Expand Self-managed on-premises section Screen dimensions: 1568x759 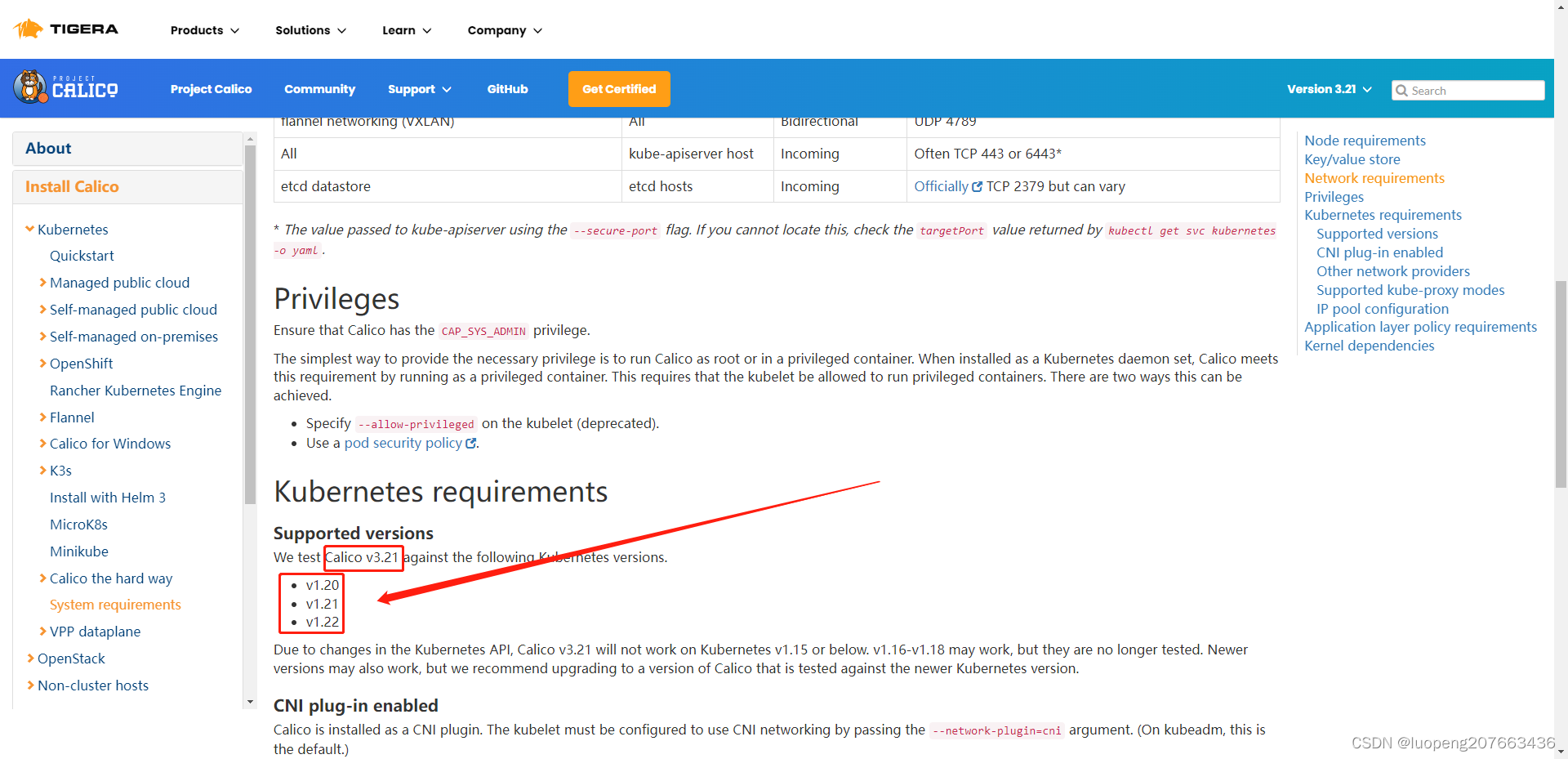coord(42,337)
